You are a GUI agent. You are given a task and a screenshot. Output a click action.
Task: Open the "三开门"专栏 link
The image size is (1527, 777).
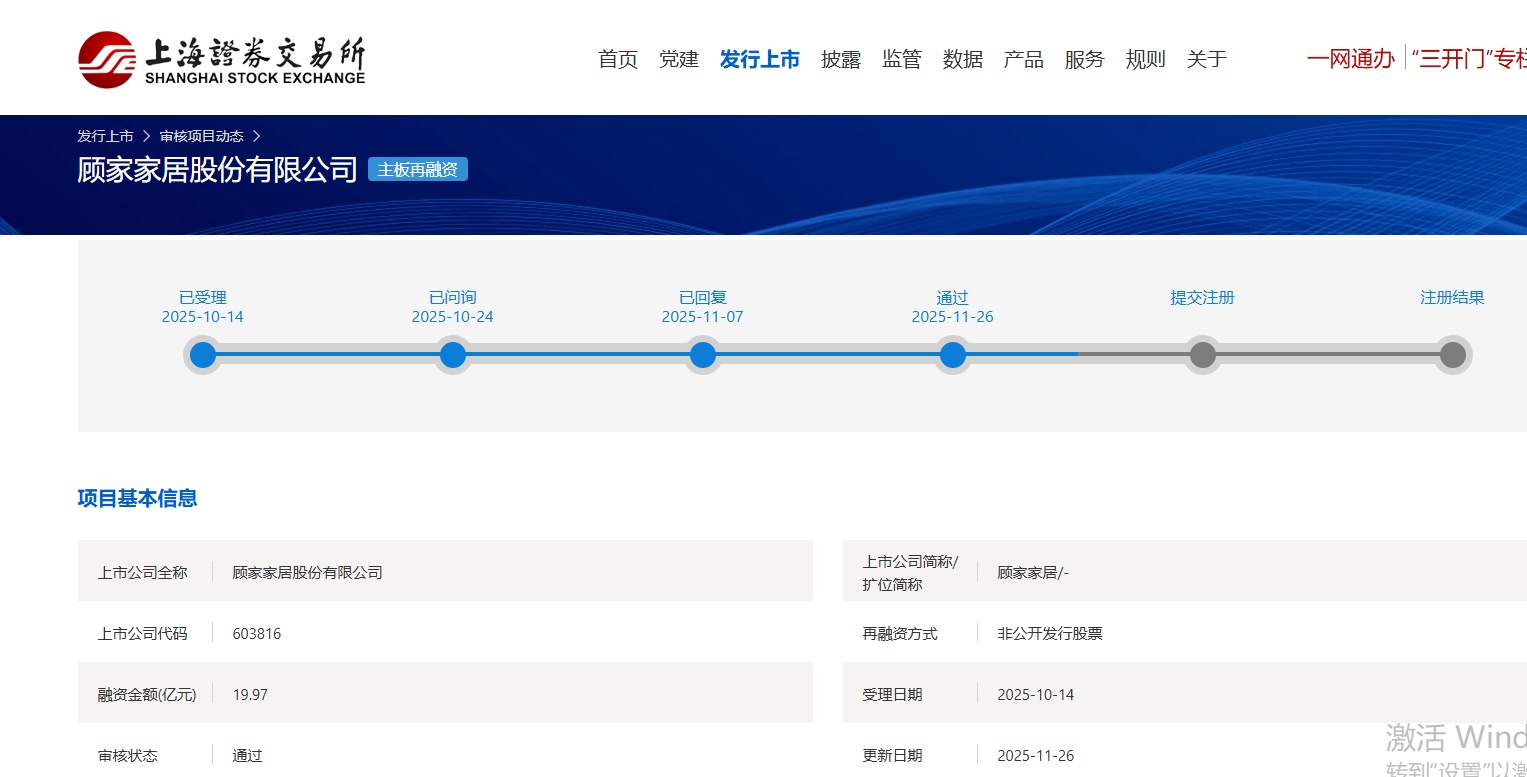coord(1469,58)
